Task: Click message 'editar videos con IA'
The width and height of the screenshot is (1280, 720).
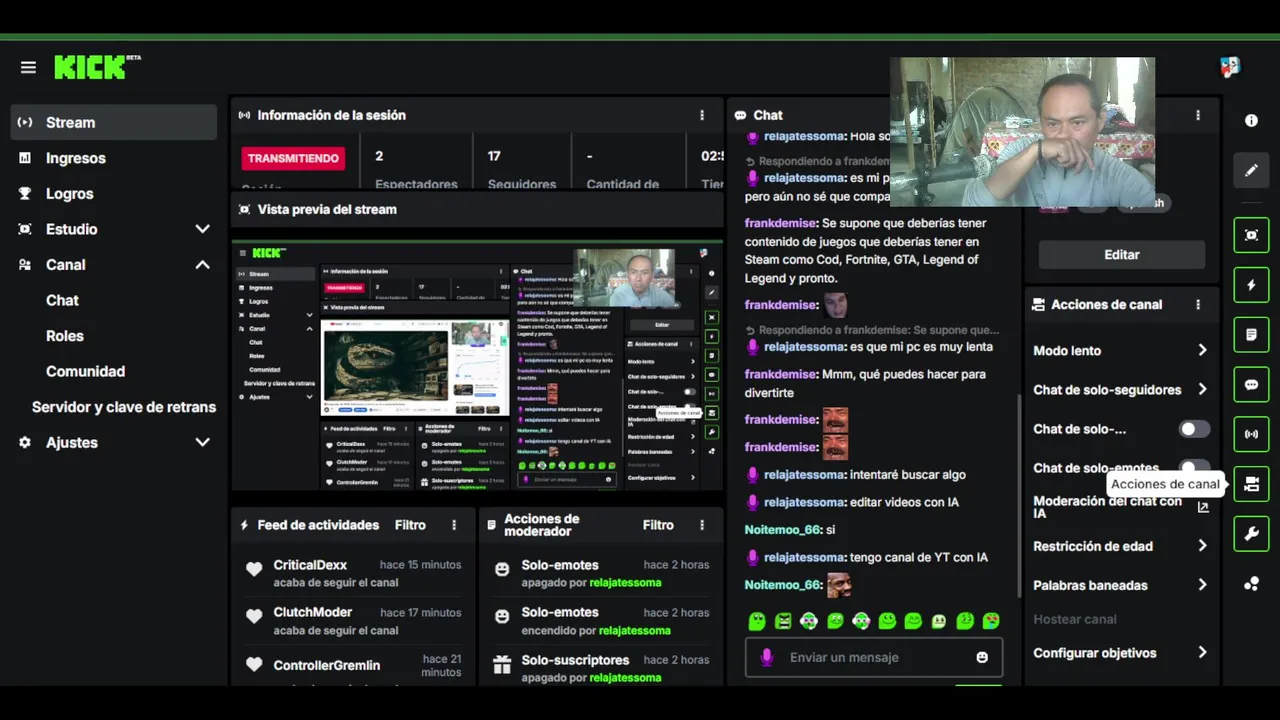Action: 904,502
